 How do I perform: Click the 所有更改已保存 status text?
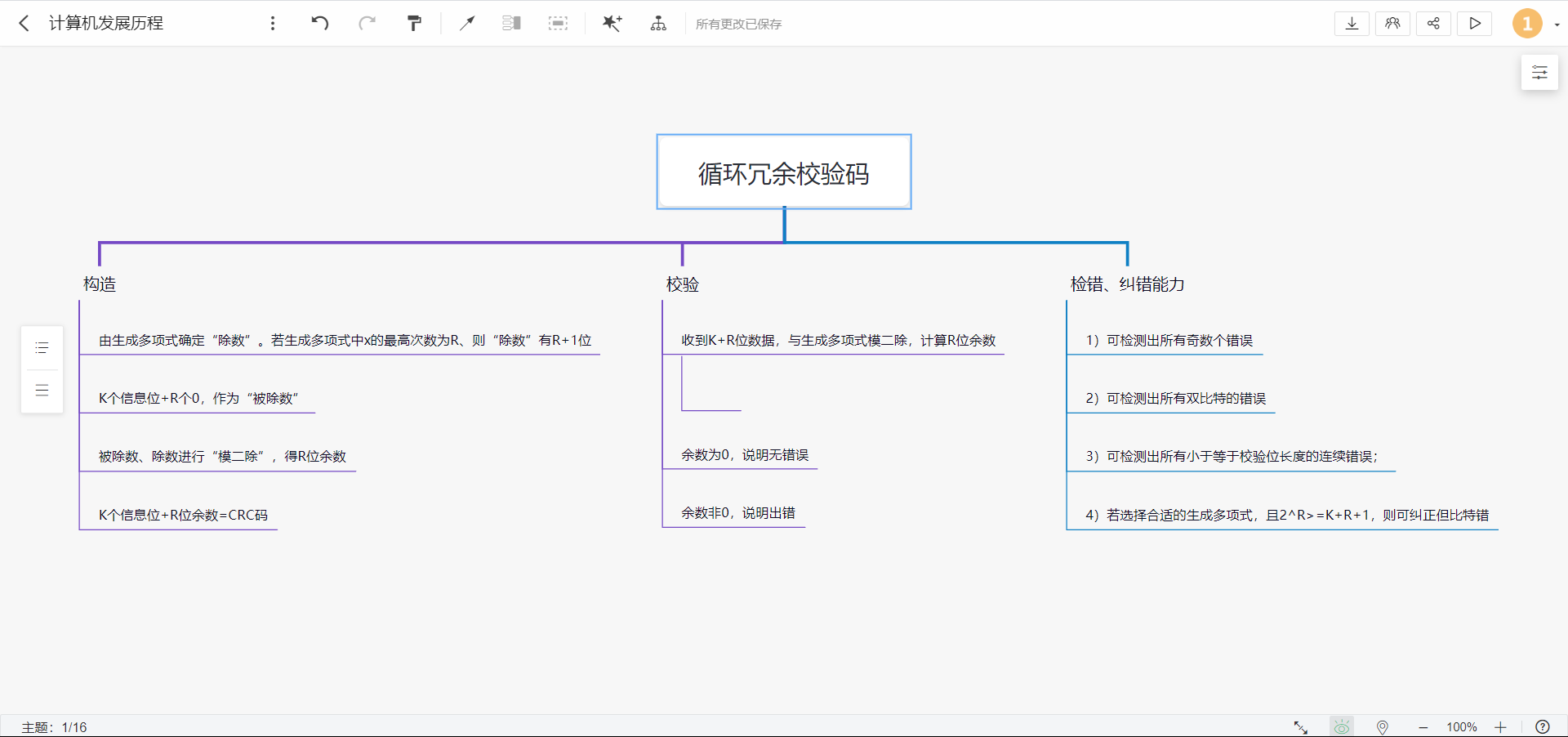(x=738, y=25)
